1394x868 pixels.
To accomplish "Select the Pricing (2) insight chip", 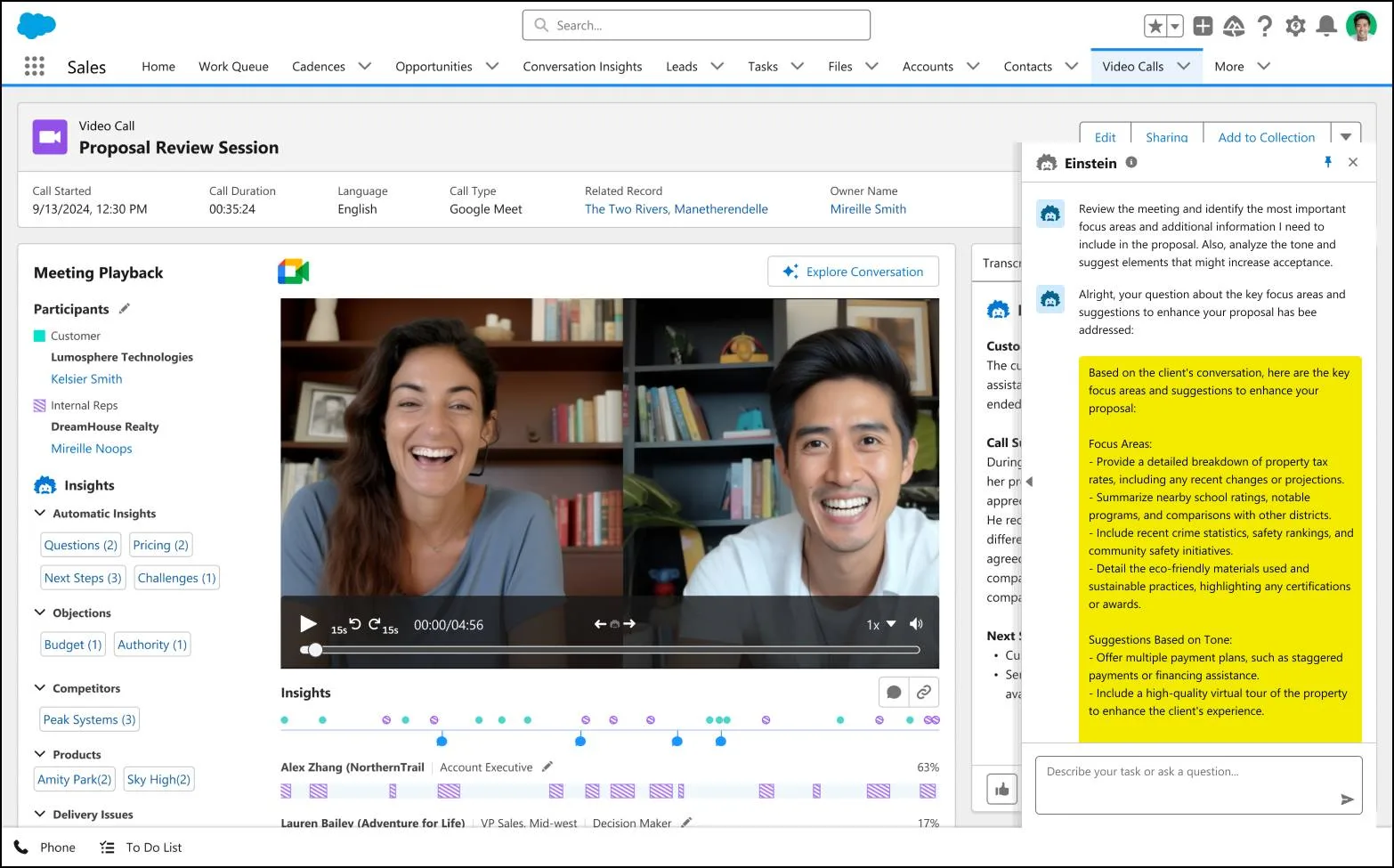I will pyautogui.click(x=160, y=545).
